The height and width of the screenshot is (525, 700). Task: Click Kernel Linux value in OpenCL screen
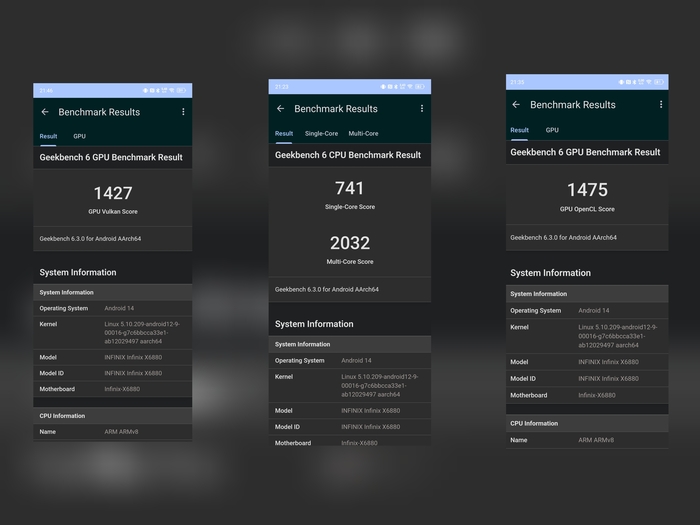click(617, 336)
